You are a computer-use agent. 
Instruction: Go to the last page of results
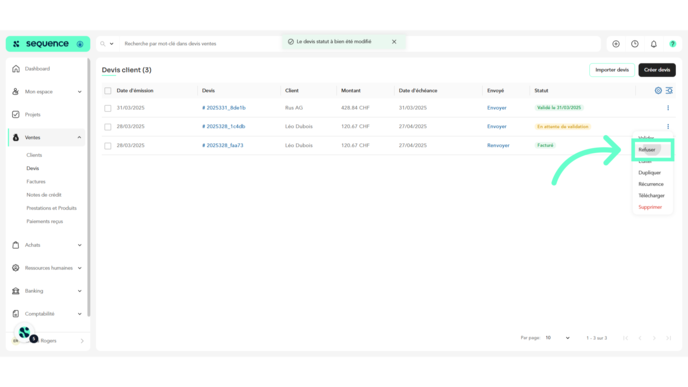tap(668, 338)
